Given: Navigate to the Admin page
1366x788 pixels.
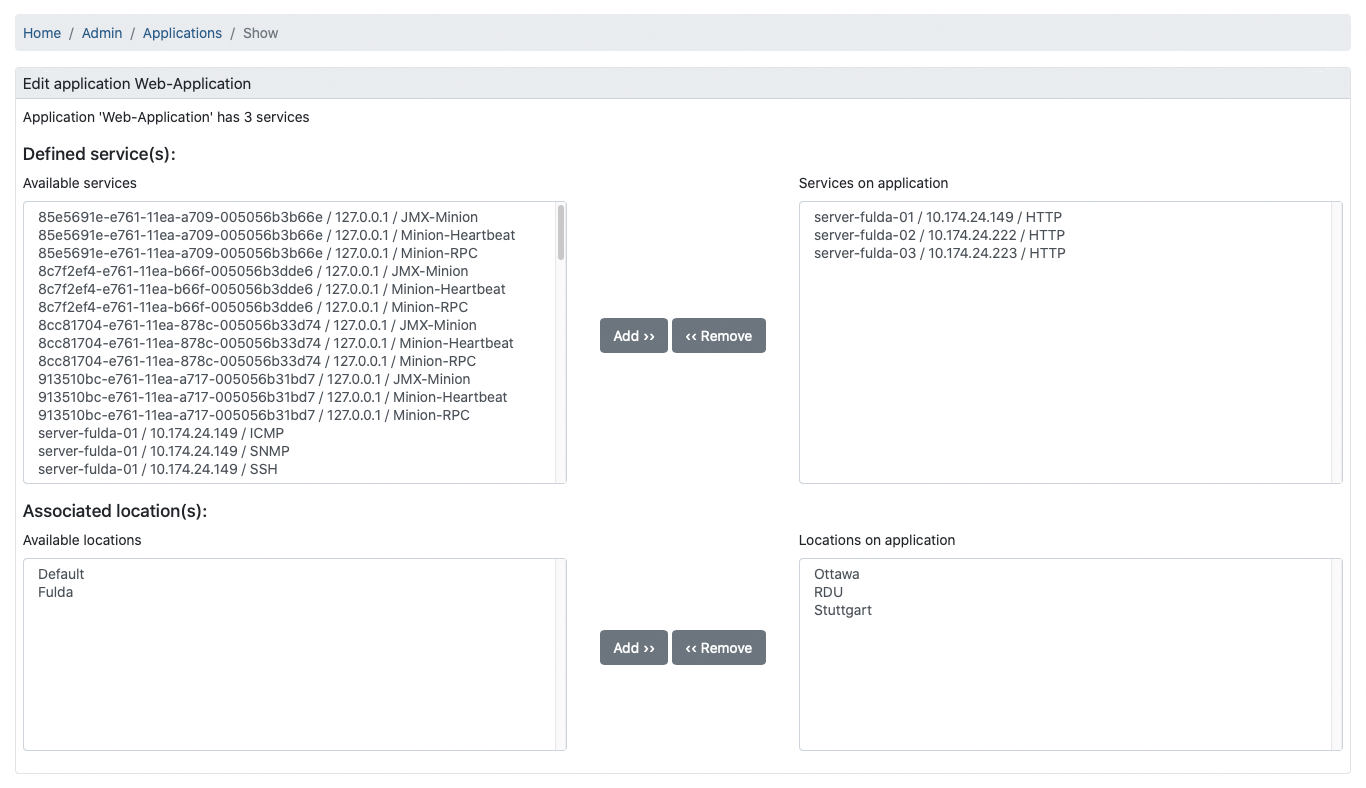Looking at the screenshot, I should tap(101, 33).
